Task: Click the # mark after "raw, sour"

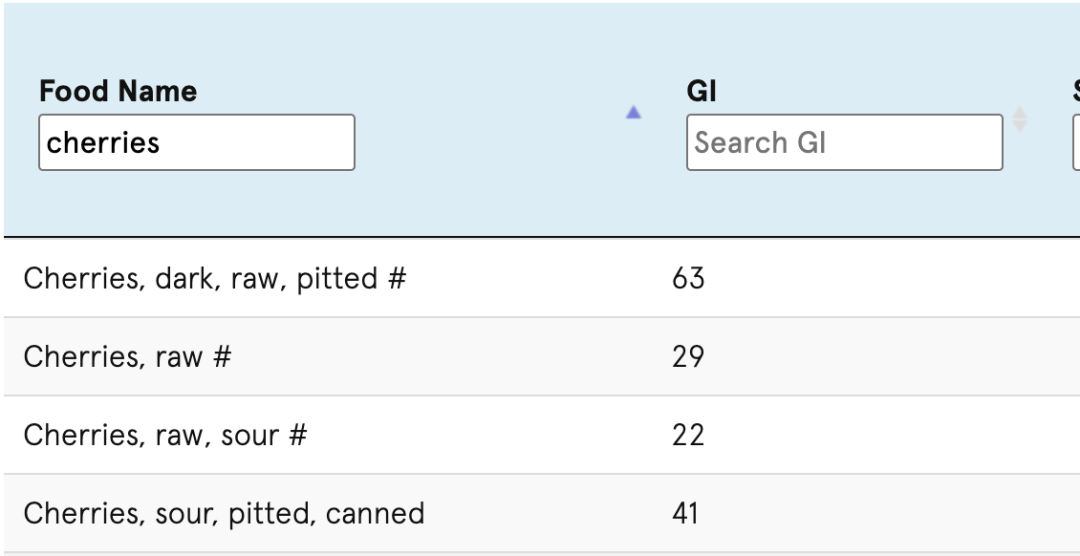Action: coord(296,434)
